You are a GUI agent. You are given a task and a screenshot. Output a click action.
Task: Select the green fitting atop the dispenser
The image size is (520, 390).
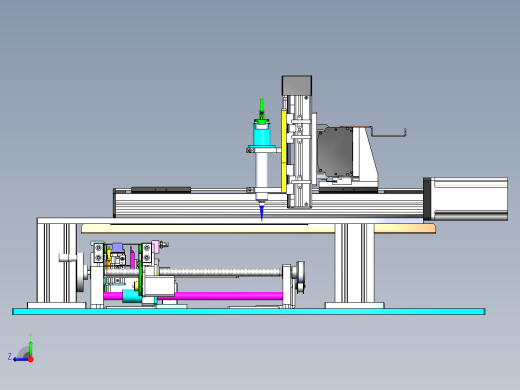(262, 112)
